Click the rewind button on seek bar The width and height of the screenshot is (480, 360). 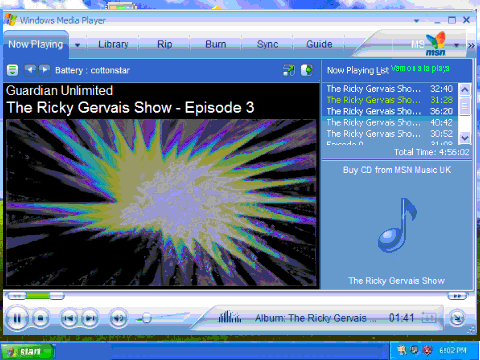(x=17, y=296)
